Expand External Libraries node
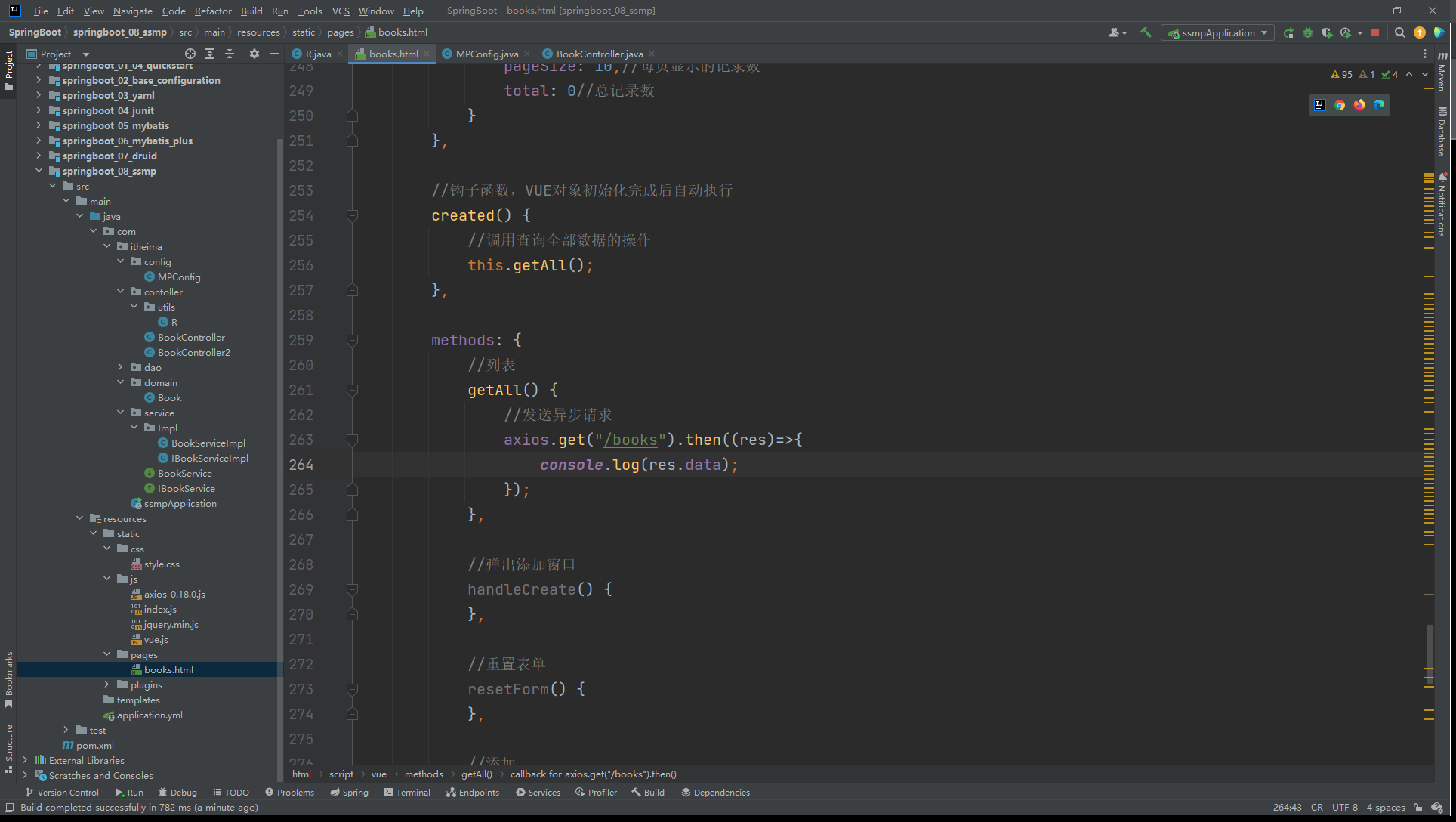The height and width of the screenshot is (822, 1456). coord(25,760)
